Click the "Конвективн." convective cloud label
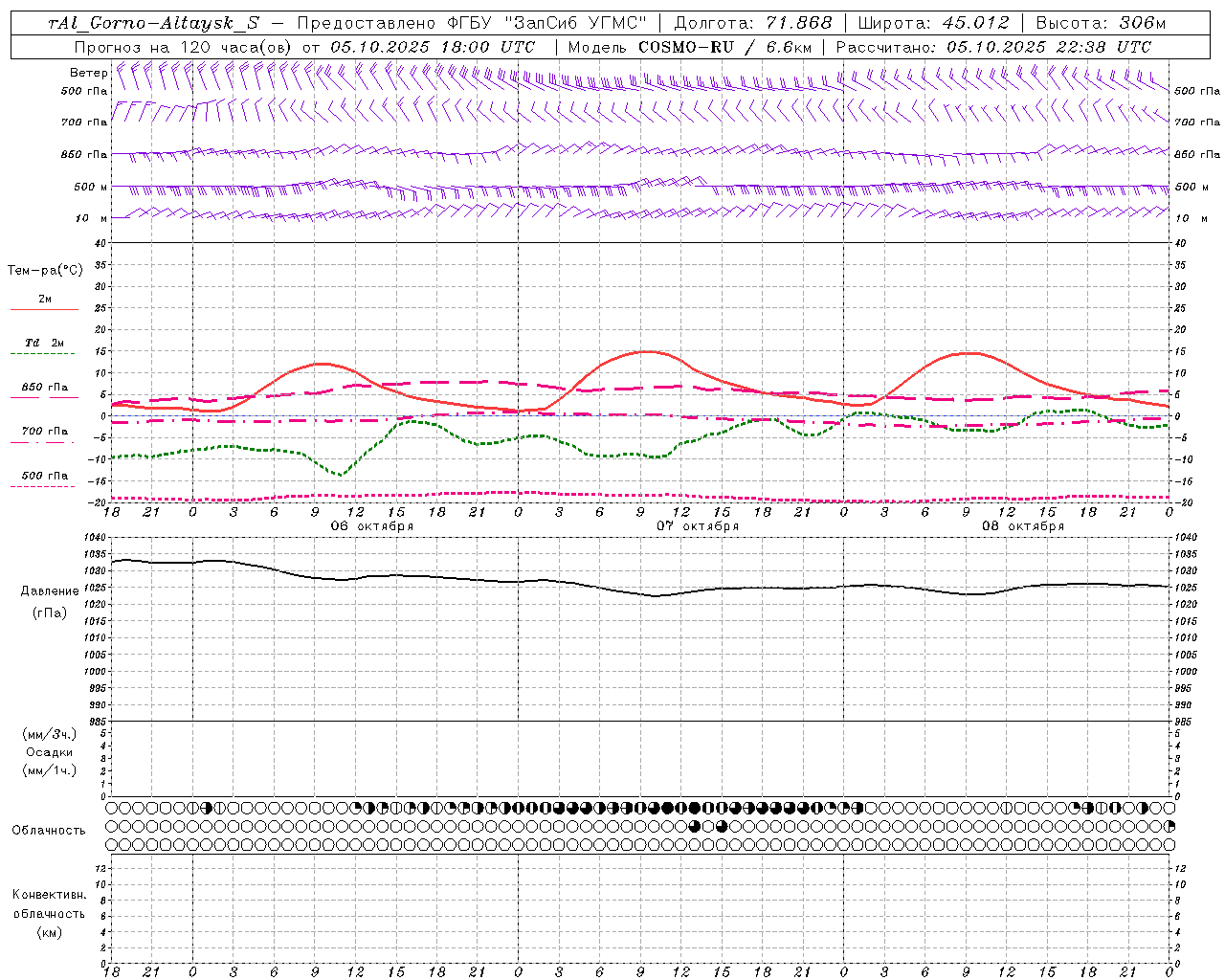 49,895
